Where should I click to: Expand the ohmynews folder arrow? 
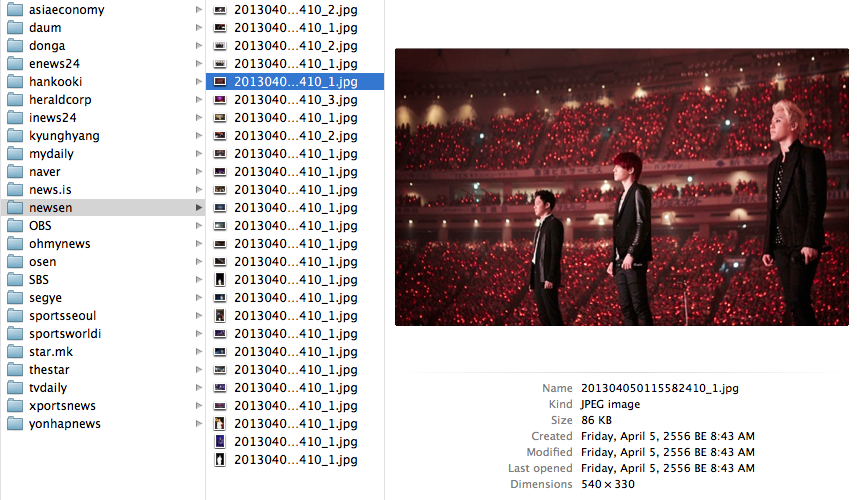tap(198, 244)
